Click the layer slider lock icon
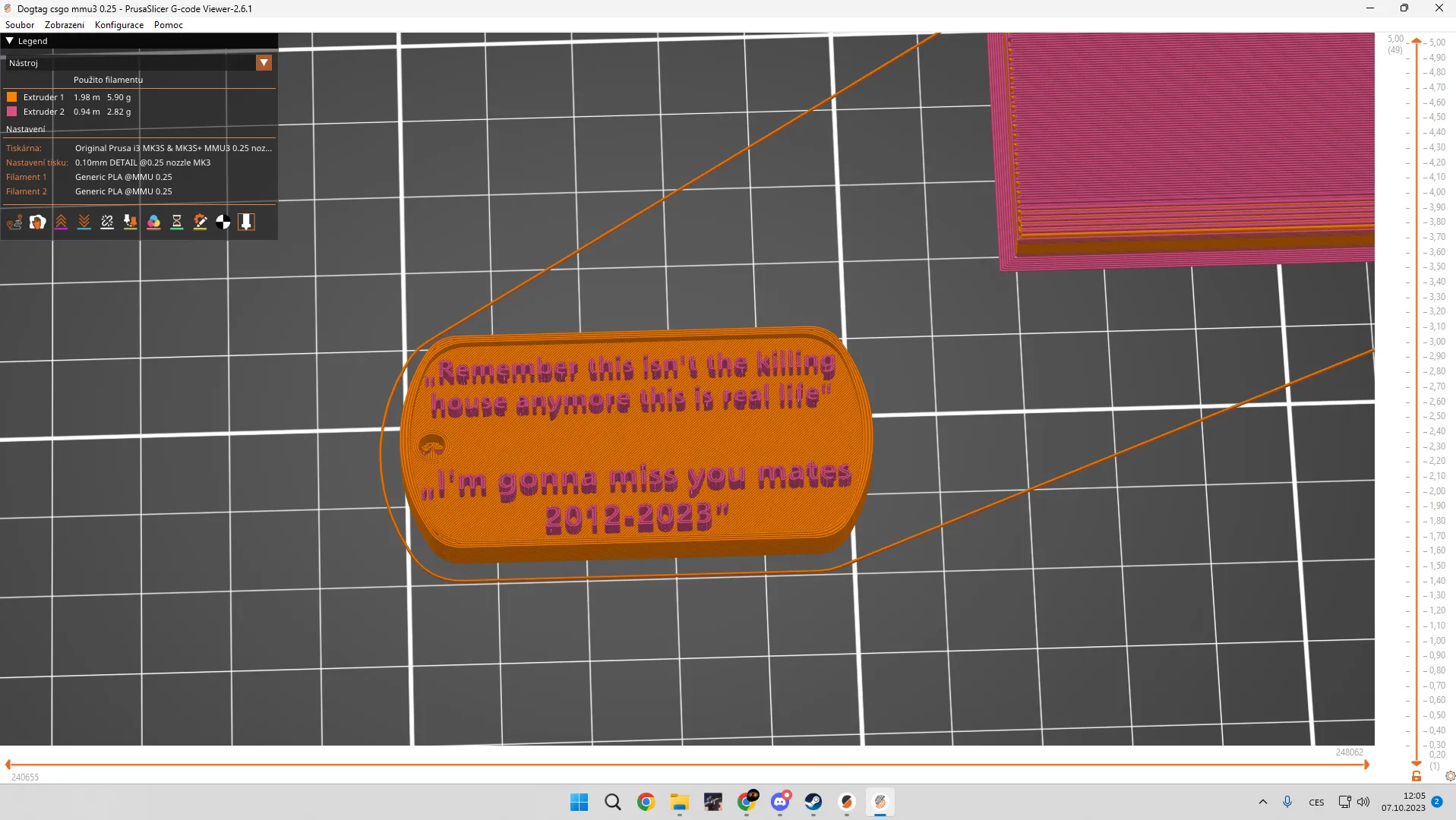Image resolution: width=1456 pixels, height=820 pixels. point(1417,776)
